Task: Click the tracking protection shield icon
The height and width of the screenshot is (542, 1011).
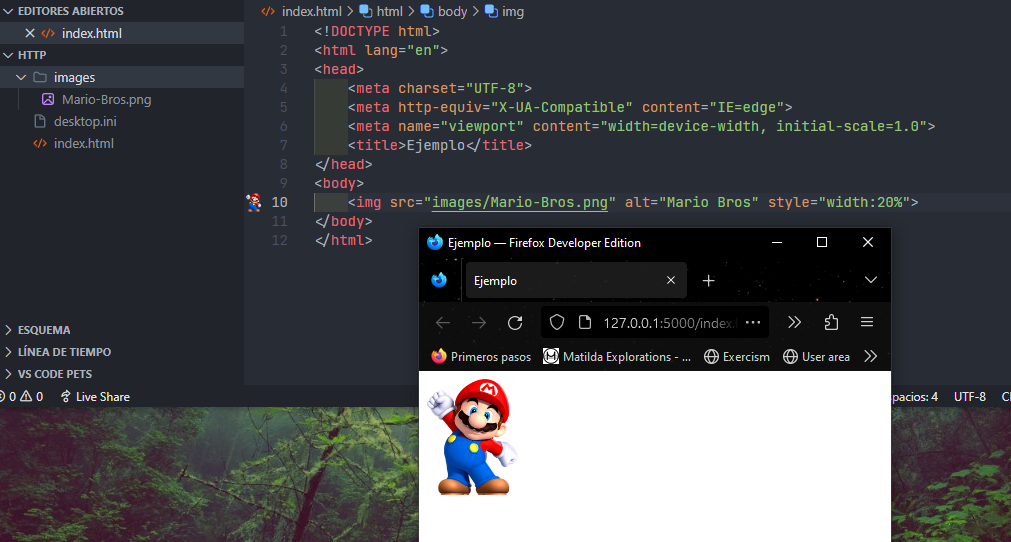Action: [556, 322]
